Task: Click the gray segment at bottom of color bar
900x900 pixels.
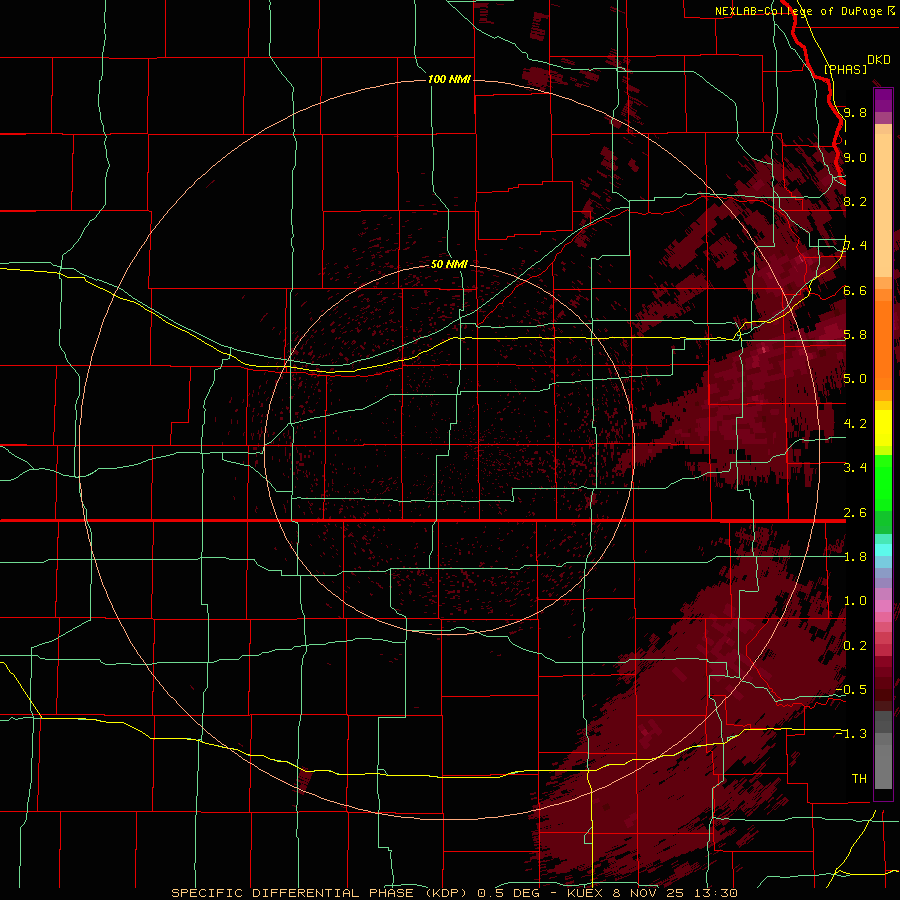Action: pyautogui.click(x=883, y=763)
